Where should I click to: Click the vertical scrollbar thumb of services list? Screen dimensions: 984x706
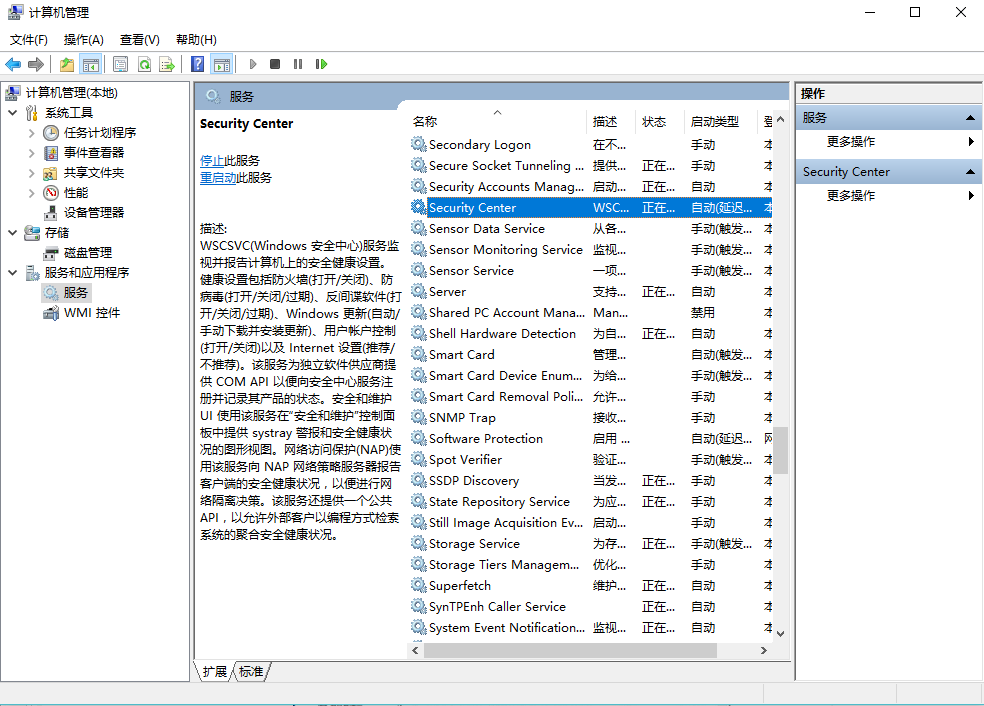(780, 450)
